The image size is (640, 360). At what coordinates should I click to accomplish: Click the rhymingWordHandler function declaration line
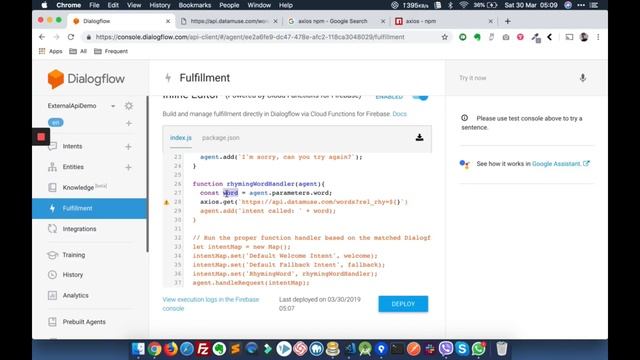[x=259, y=184]
